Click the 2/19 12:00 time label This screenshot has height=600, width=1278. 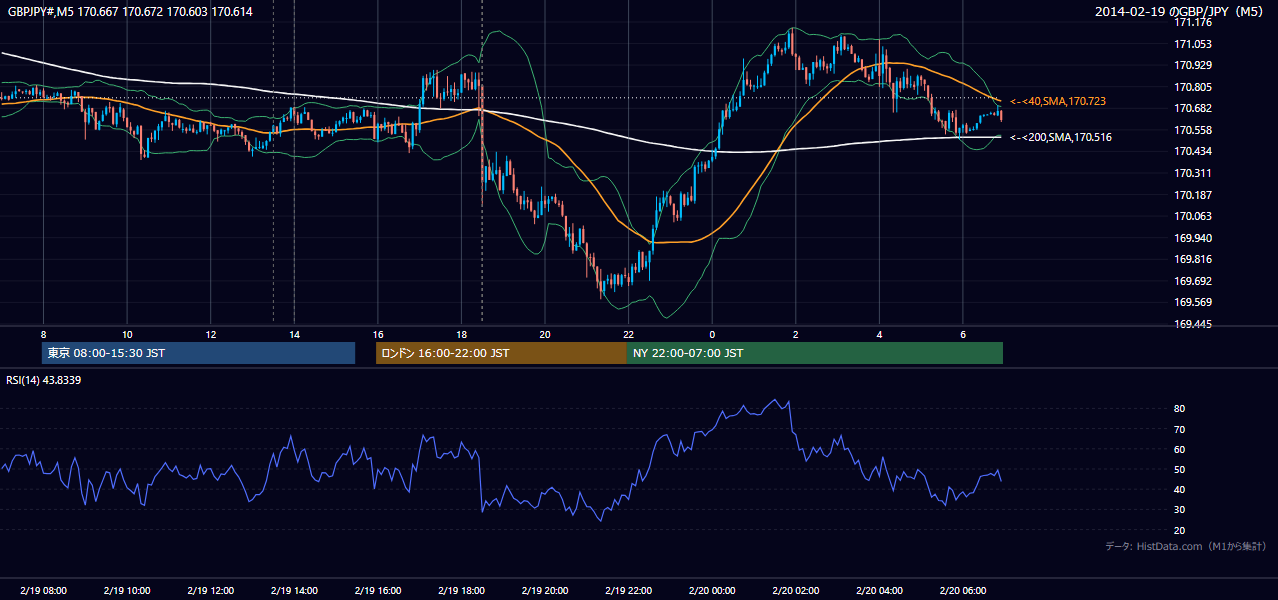210,590
